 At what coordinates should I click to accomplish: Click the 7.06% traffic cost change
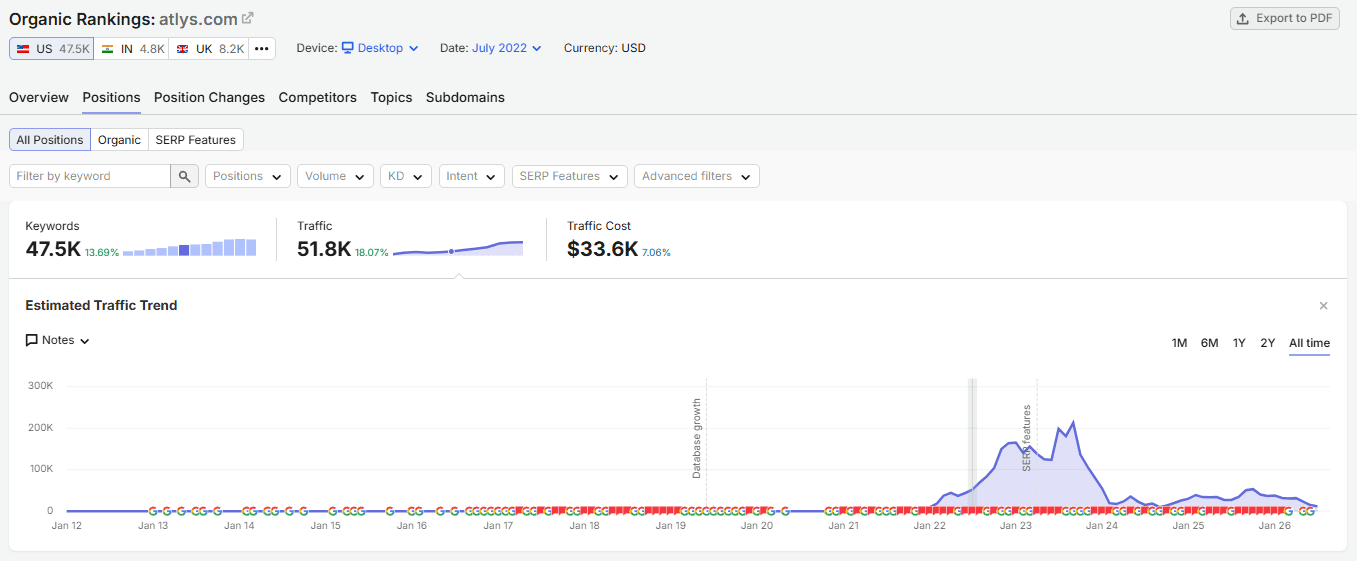[x=657, y=253]
